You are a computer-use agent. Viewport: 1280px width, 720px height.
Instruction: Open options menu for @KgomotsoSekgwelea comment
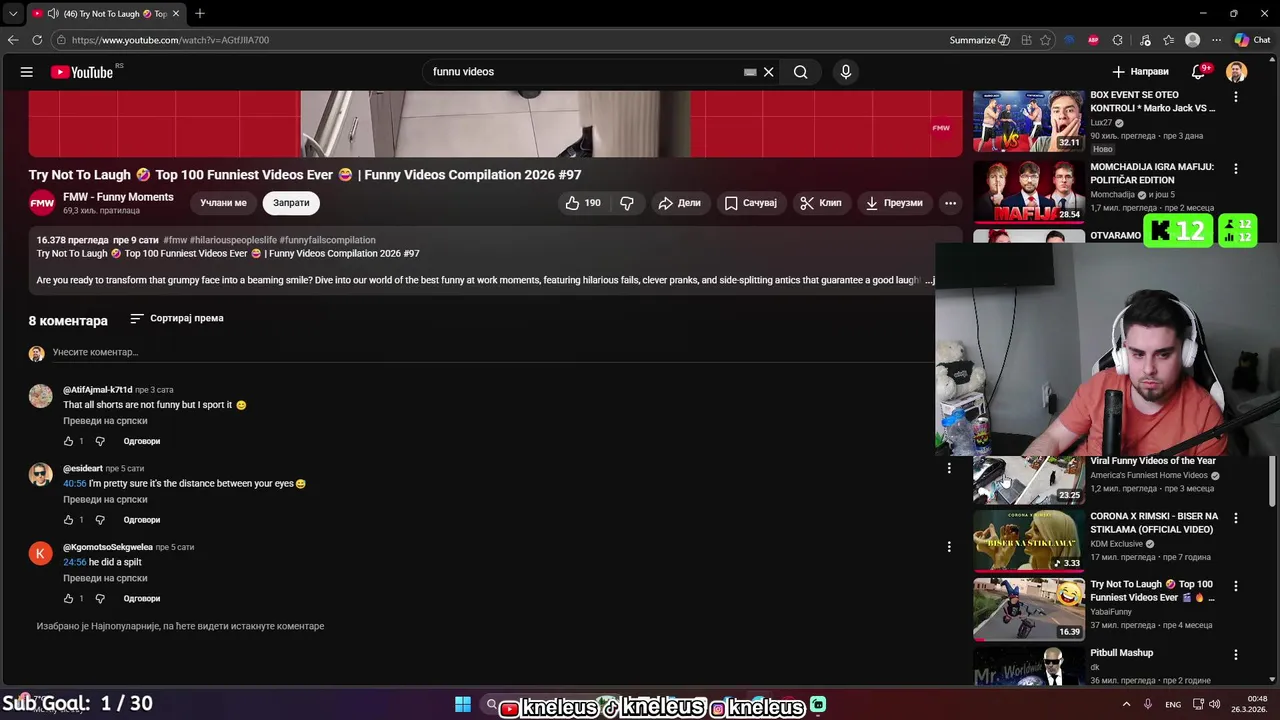pyautogui.click(x=949, y=546)
